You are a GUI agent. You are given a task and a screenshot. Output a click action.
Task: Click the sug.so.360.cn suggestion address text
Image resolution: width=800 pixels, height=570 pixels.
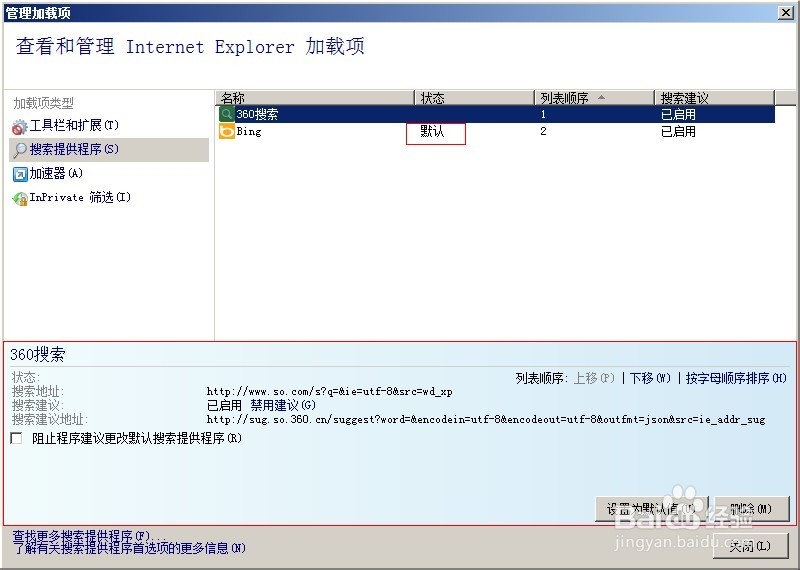point(486,419)
